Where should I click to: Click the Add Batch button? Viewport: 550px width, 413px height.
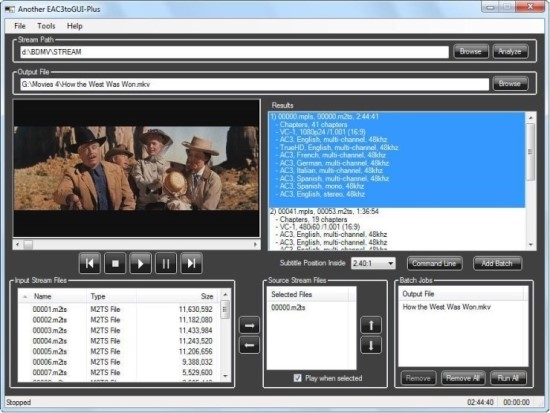pyautogui.click(x=497, y=263)
